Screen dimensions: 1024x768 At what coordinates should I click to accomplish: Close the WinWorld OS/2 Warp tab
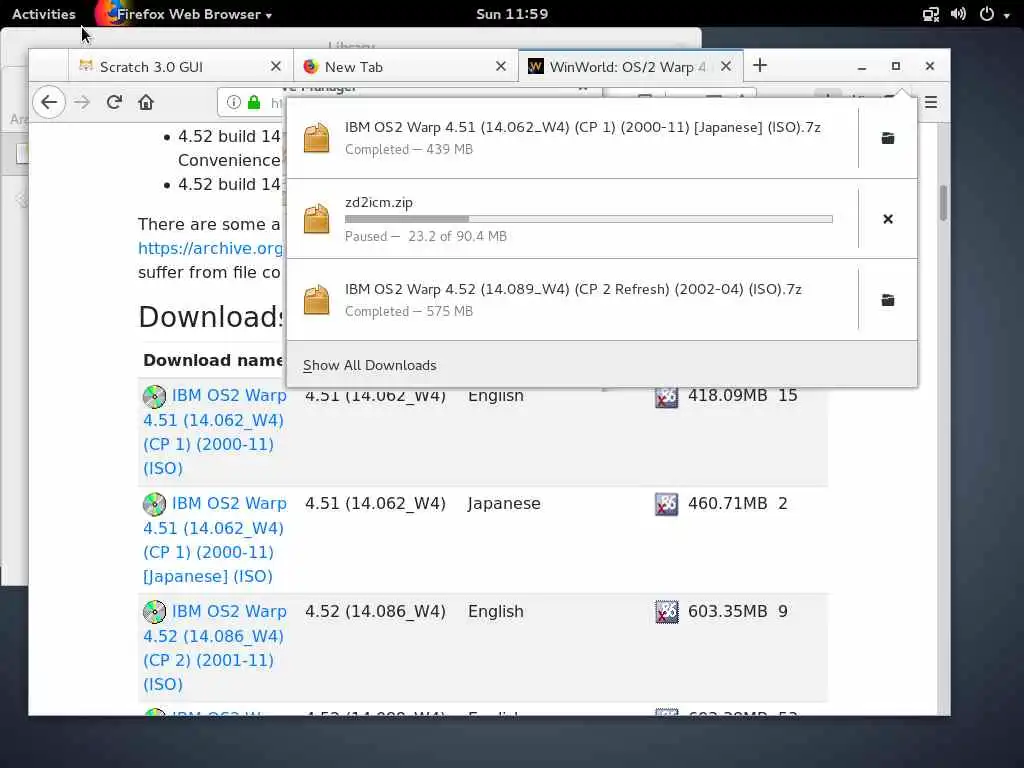coord(726,66)
